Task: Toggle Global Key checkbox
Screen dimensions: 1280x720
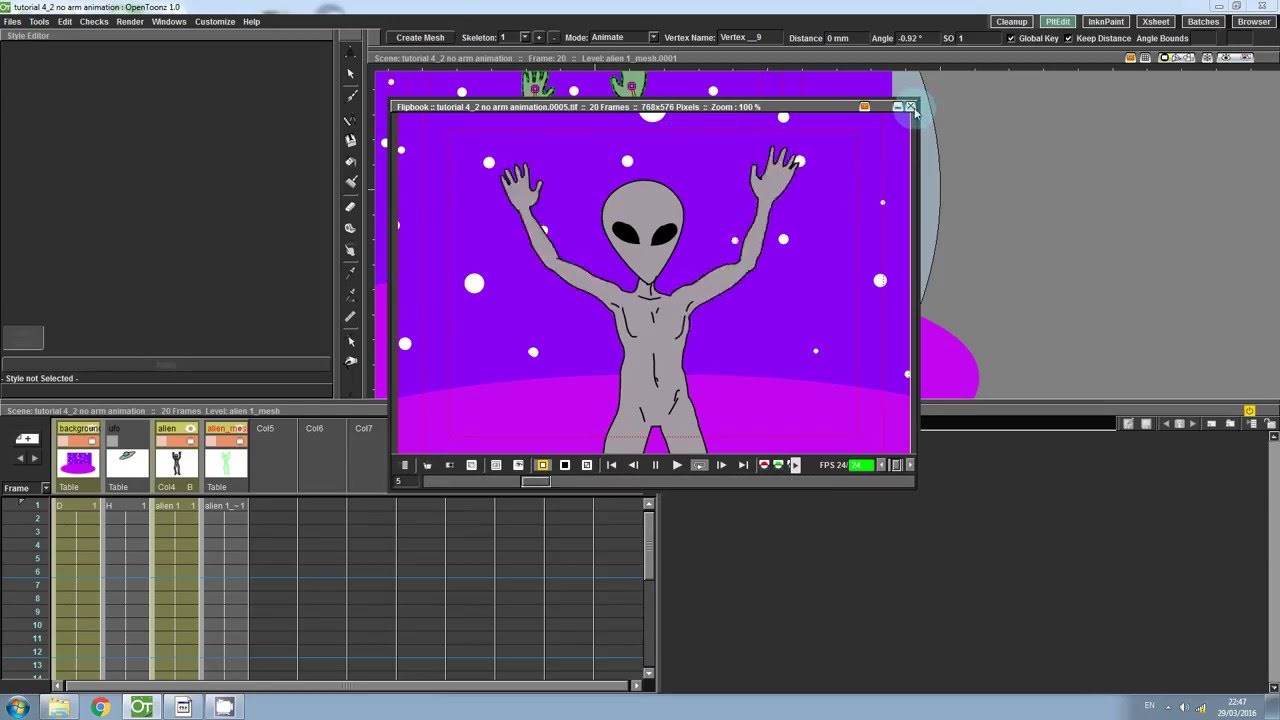Action: [x=1011, y=39]
